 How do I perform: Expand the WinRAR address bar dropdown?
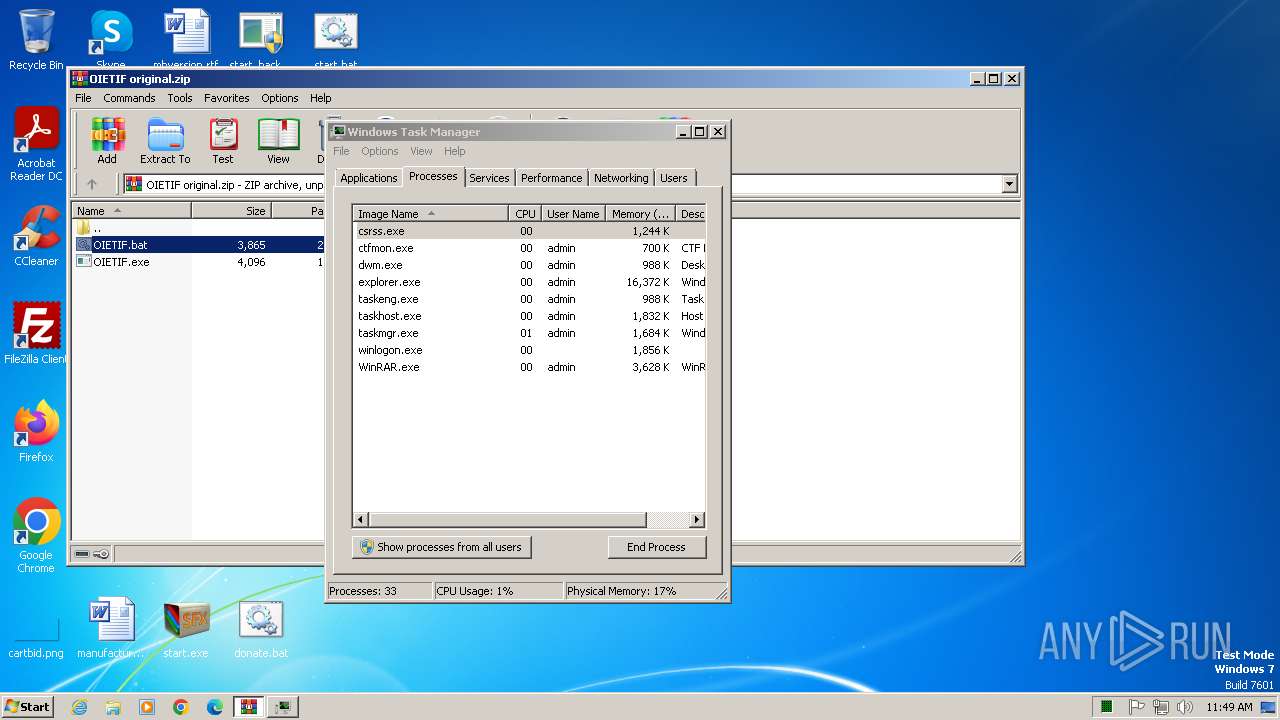coord(1009,184)
